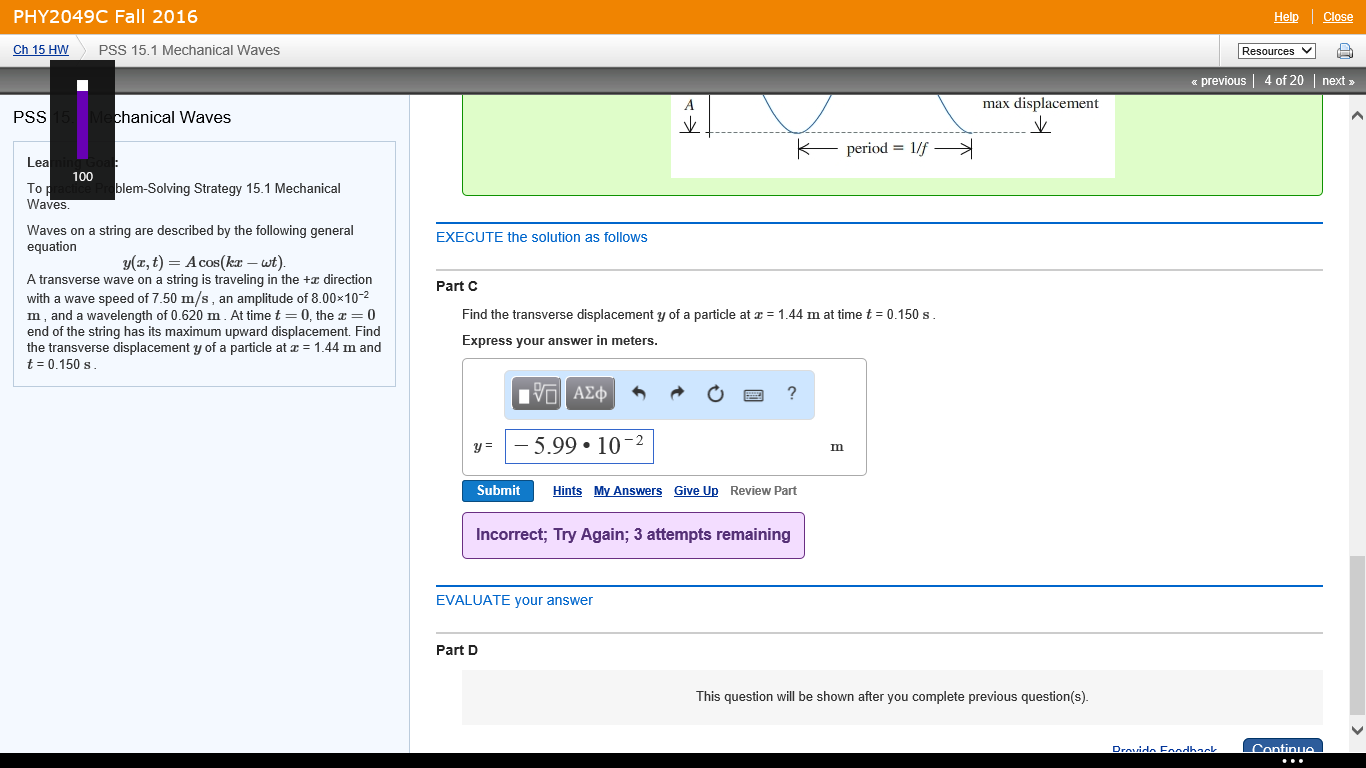Open the Resources dropdown
1366x768 pixels.
coord(1276,49)
